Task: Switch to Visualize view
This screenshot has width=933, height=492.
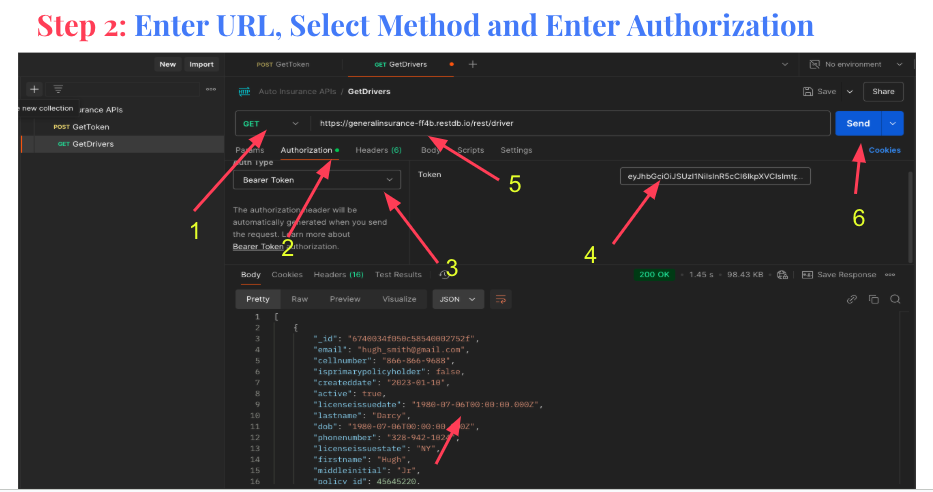Action: tap(399, 299)
